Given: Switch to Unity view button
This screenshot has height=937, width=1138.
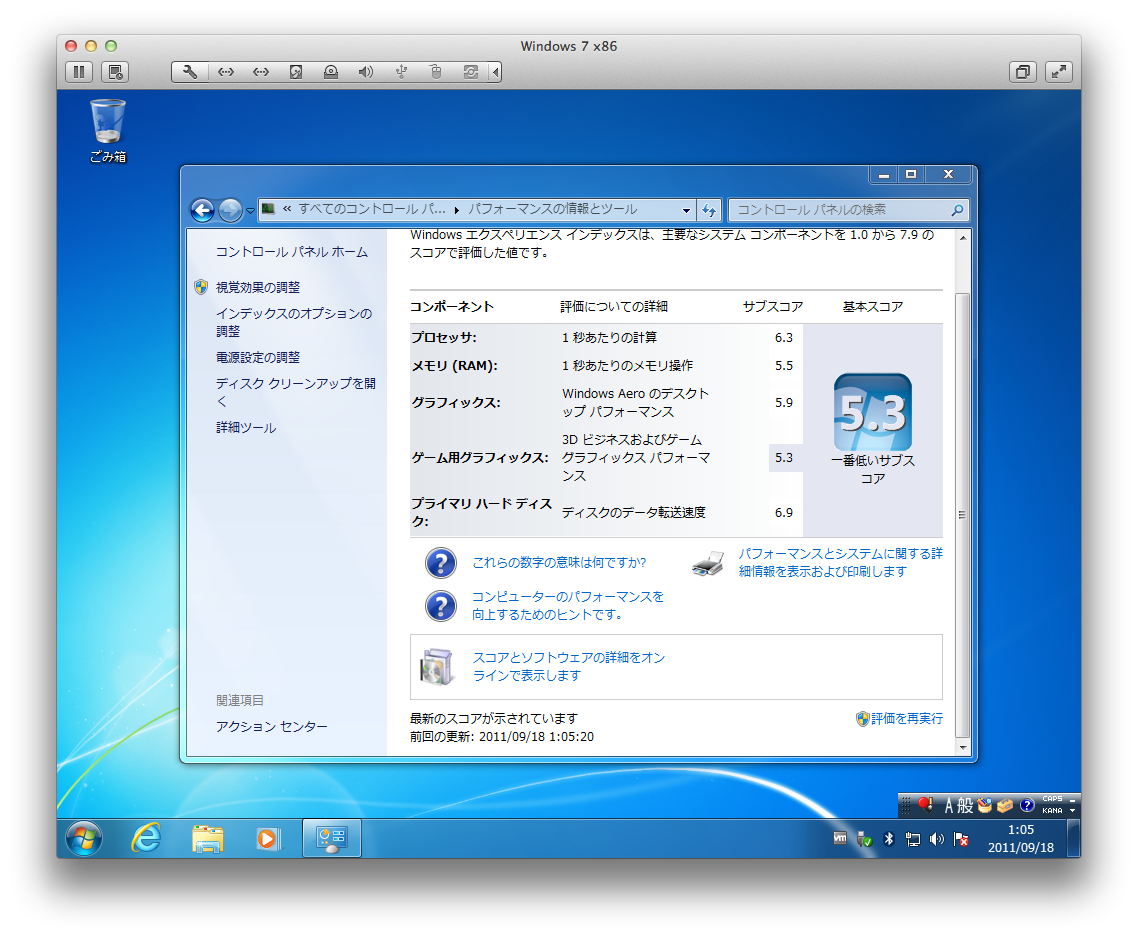Looking at the screenshot, I should [1023, 72].
